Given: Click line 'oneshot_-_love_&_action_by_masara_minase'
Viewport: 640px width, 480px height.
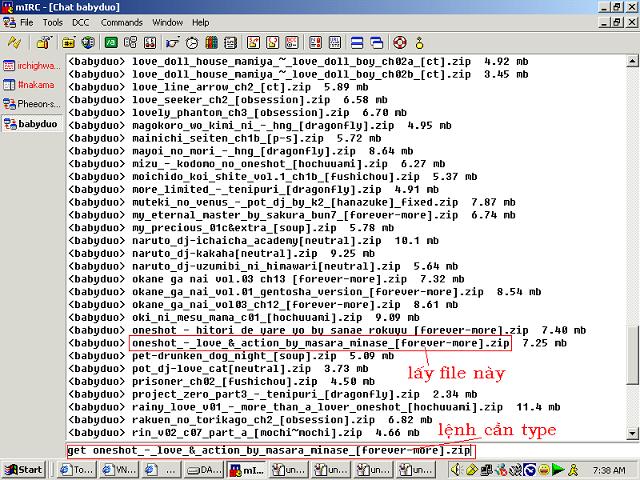Looking at the screenshot, I should pyautogui.click(x=321, y=343).
